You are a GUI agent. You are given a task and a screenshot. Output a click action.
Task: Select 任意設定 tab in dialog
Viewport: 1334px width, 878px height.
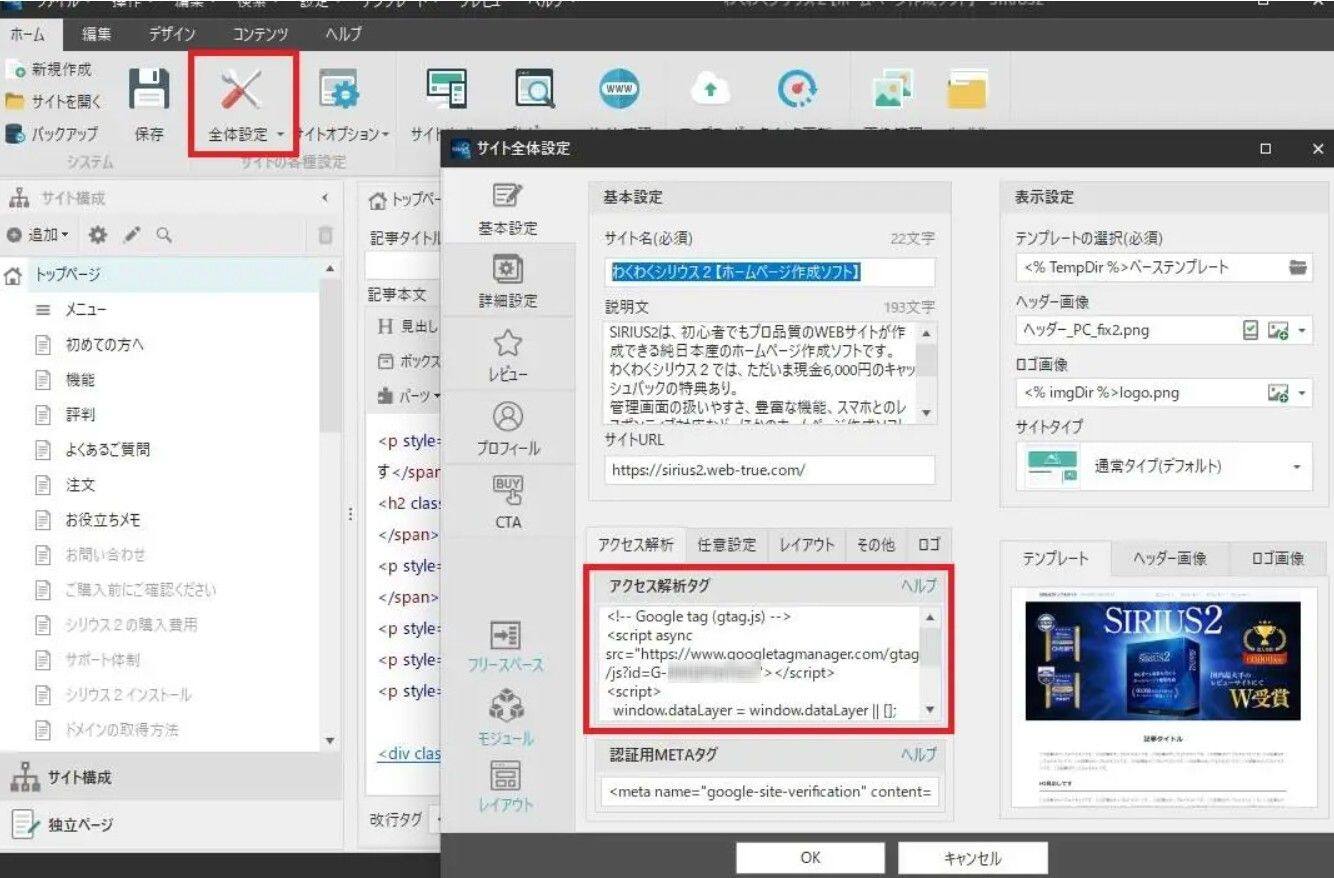tap(727, 545)
